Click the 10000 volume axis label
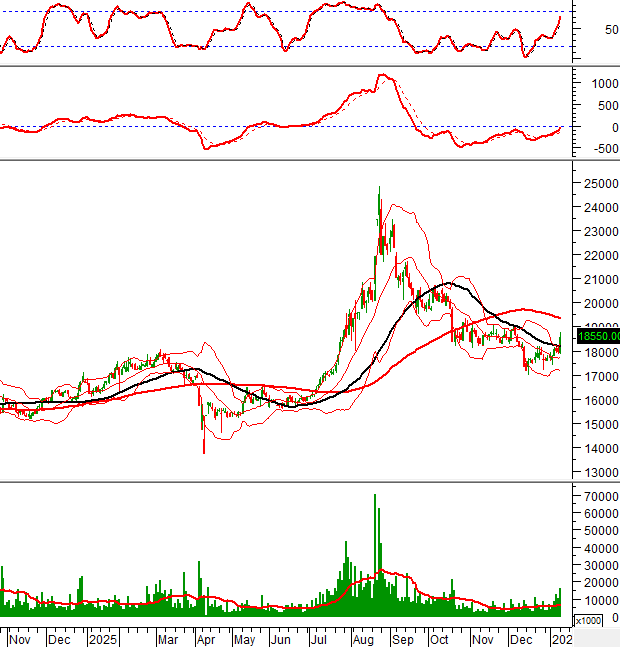Viewport: 620px width, 647px height. [x=598, y=600]
